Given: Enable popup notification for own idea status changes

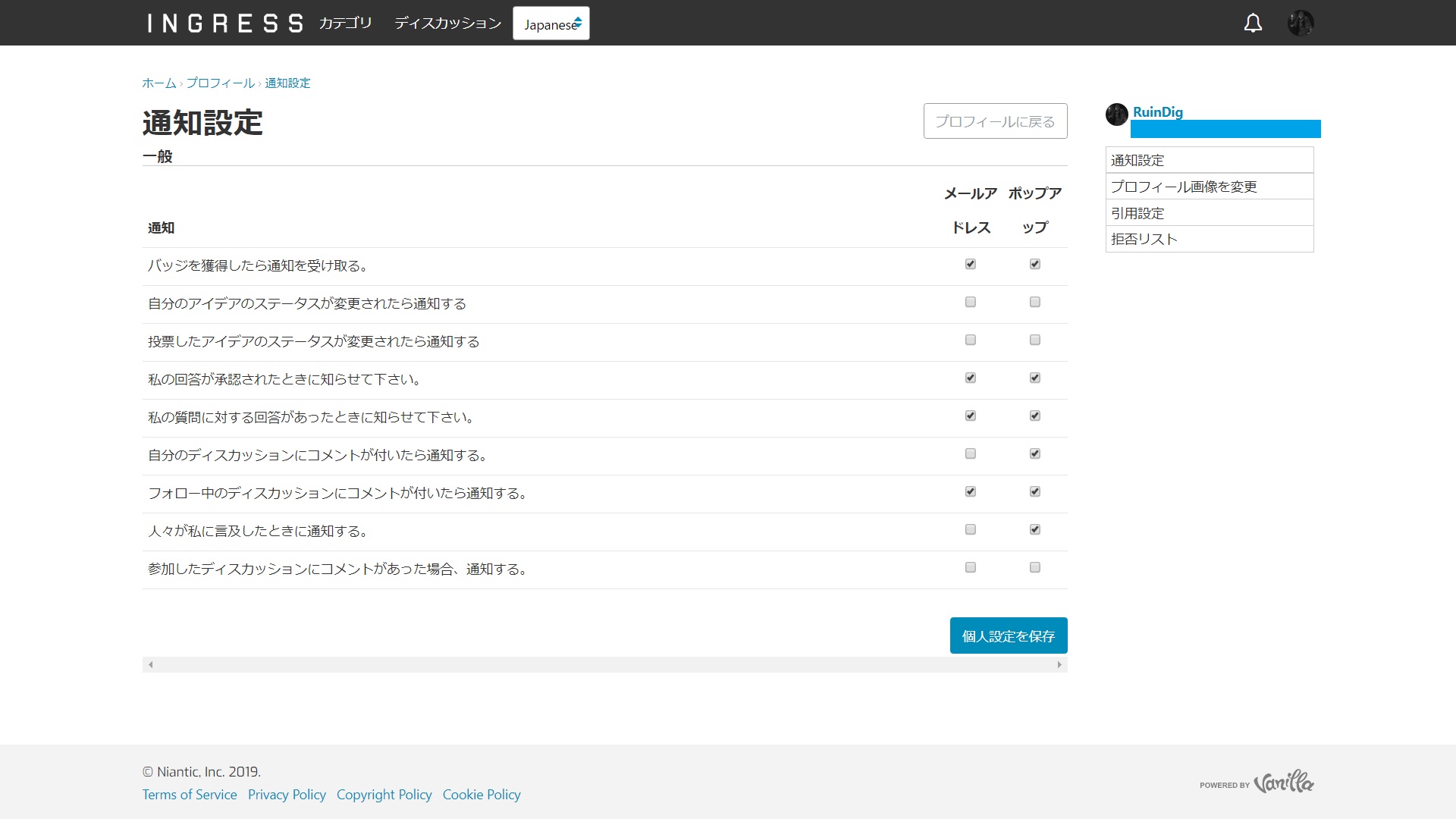Looking at the screenshot, I should point(1034,303).
